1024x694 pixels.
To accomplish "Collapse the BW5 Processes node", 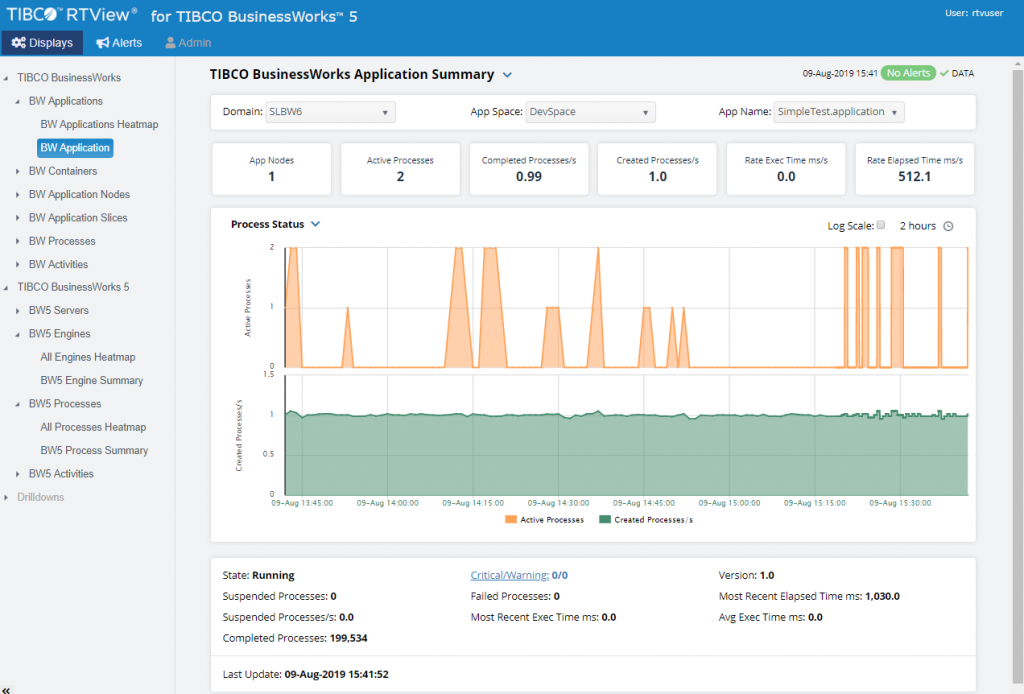I will pos(18,404).
